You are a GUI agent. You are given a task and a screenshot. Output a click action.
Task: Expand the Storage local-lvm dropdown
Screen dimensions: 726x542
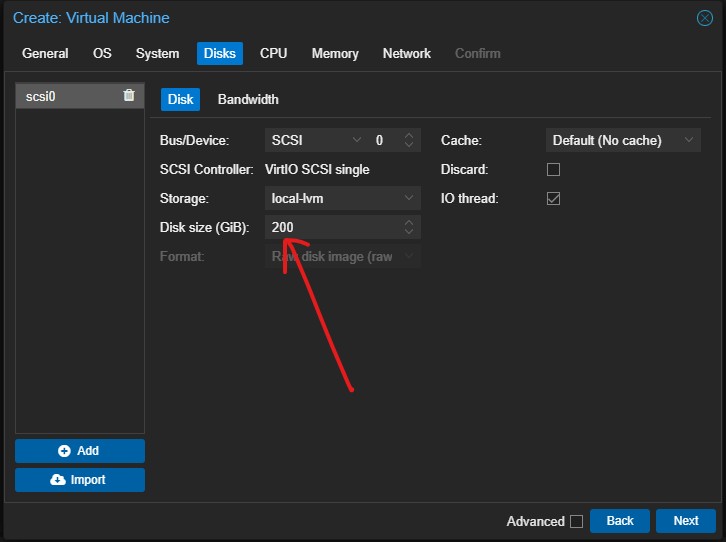[x=342, y=199]
